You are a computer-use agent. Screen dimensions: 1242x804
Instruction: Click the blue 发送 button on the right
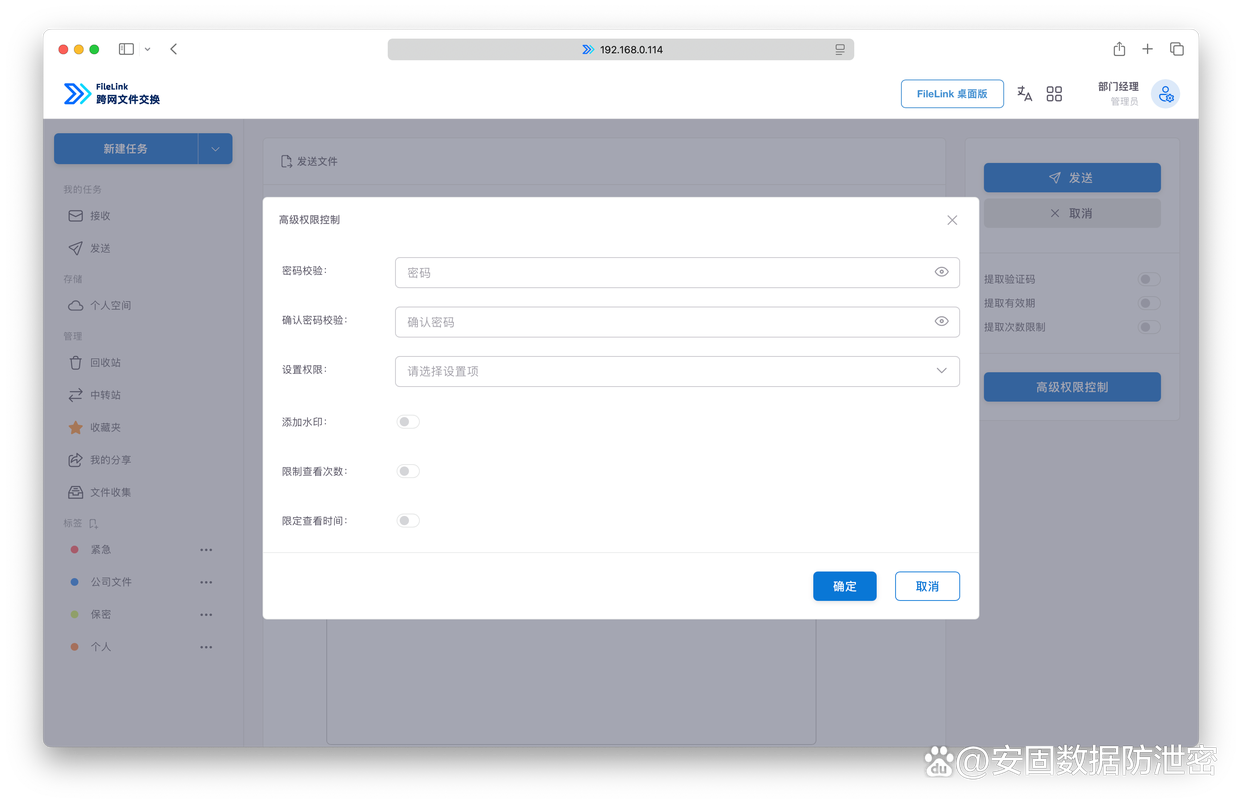[1072, 177]
